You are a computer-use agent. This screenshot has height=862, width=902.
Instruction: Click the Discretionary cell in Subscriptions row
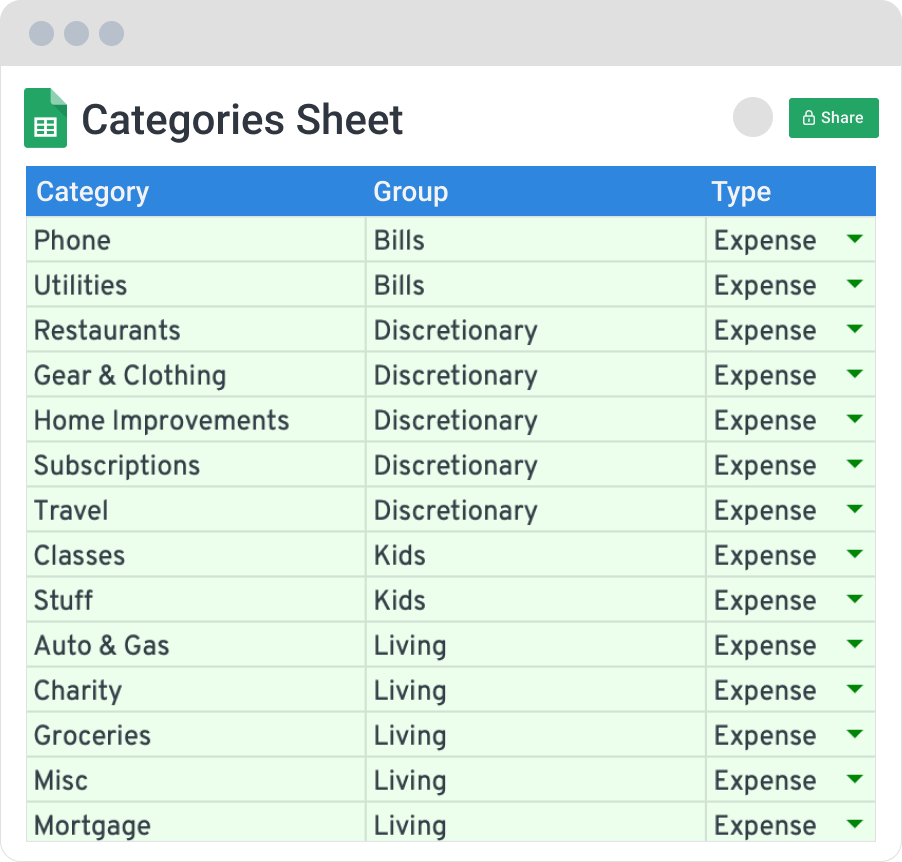coord(536,464)
